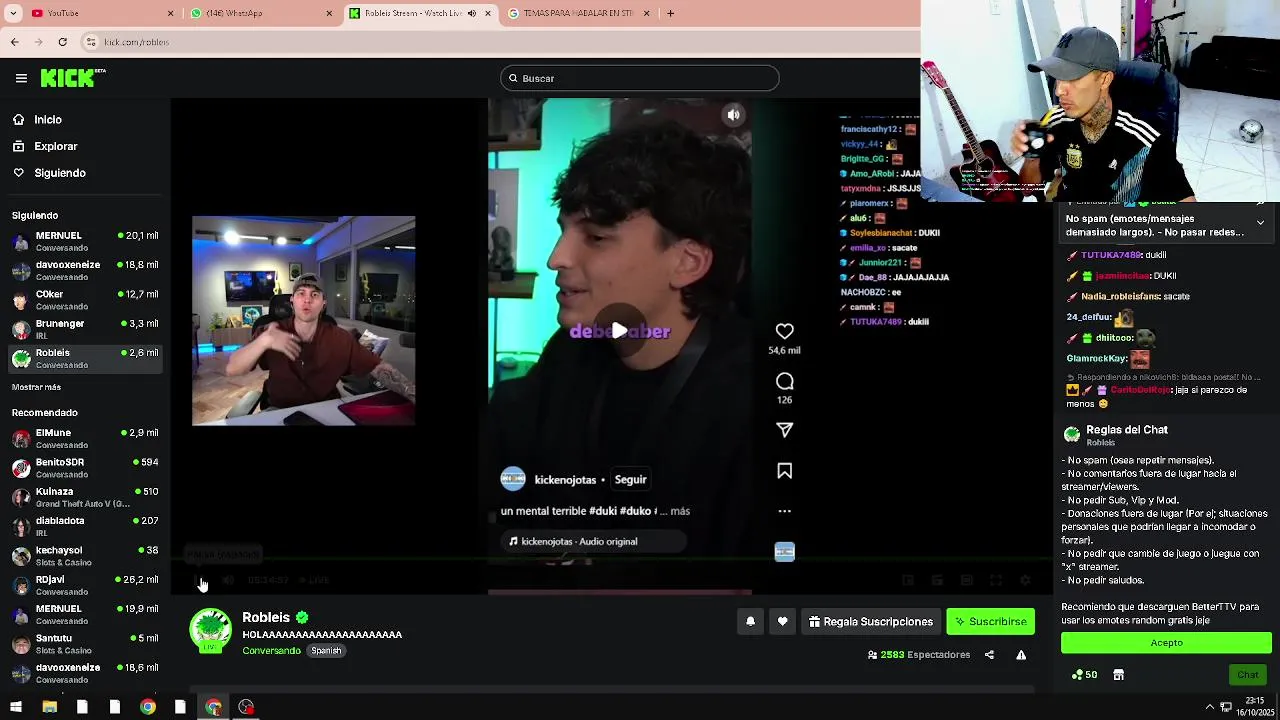This screenshot has height=720, width=1280.
Task: Reload the Kick page
Action: pos(62,42)
